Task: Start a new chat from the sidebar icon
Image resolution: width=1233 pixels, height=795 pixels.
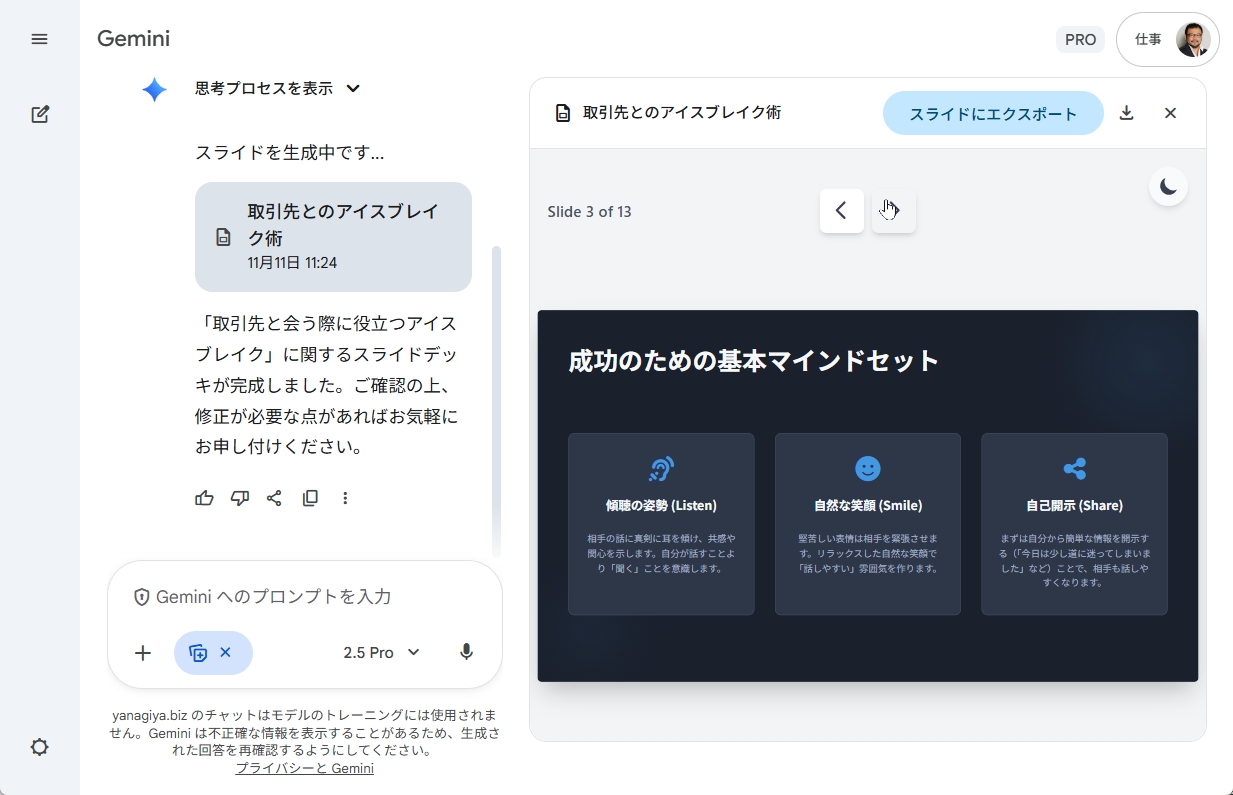Action: click(x=39, y=114)
